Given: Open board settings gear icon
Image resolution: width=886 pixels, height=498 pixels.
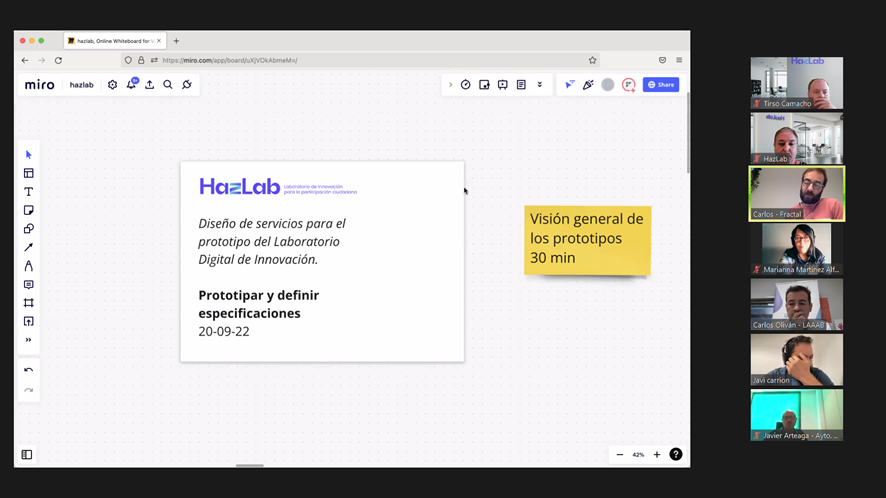Looking at the screenshot, I should pos(112,85).
